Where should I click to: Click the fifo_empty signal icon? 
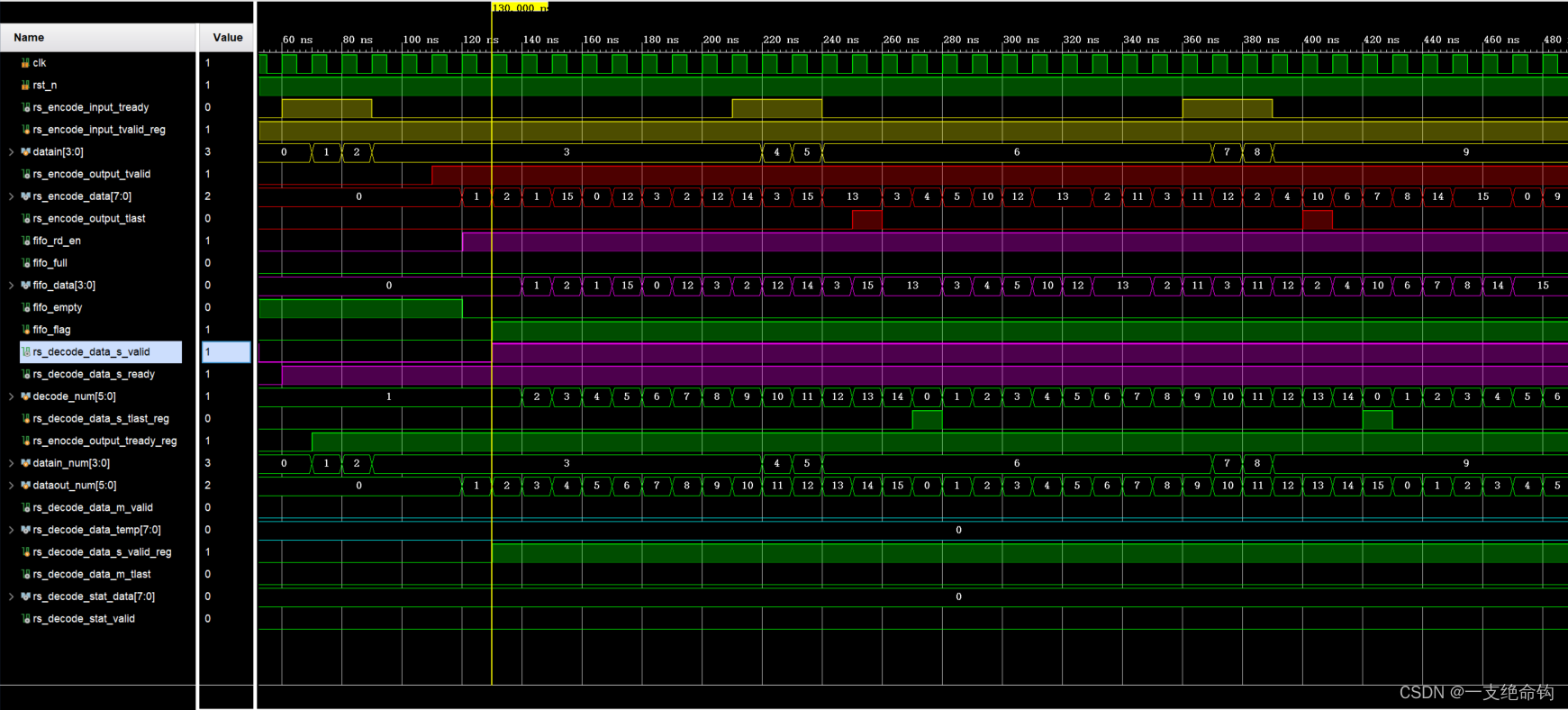[x=25, y=307]
